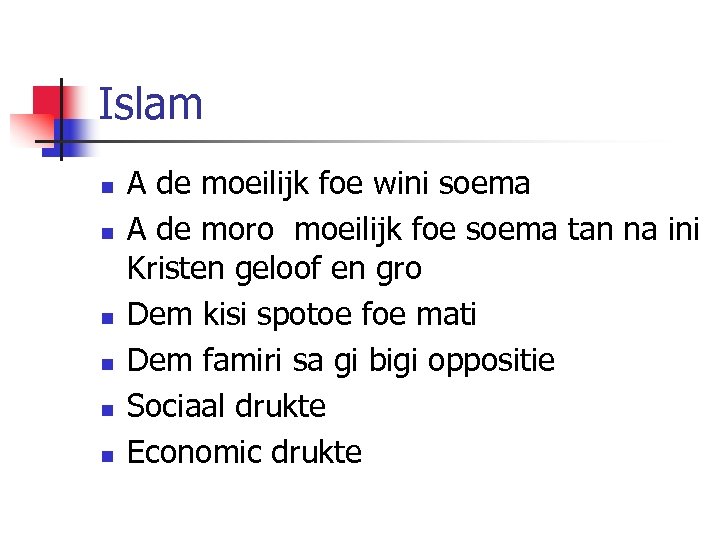Select the word "oppositie"
The height and width of the screenshot is (540, 720).
(x=491, y=361)
